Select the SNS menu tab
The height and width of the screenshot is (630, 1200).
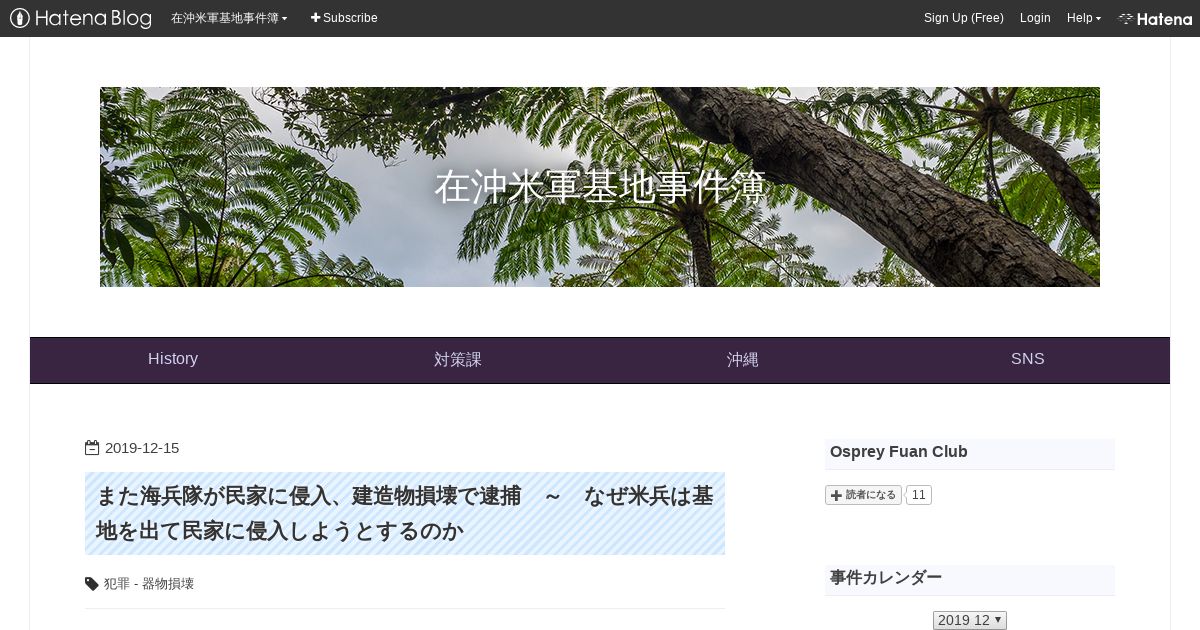tap(1028, 359)
